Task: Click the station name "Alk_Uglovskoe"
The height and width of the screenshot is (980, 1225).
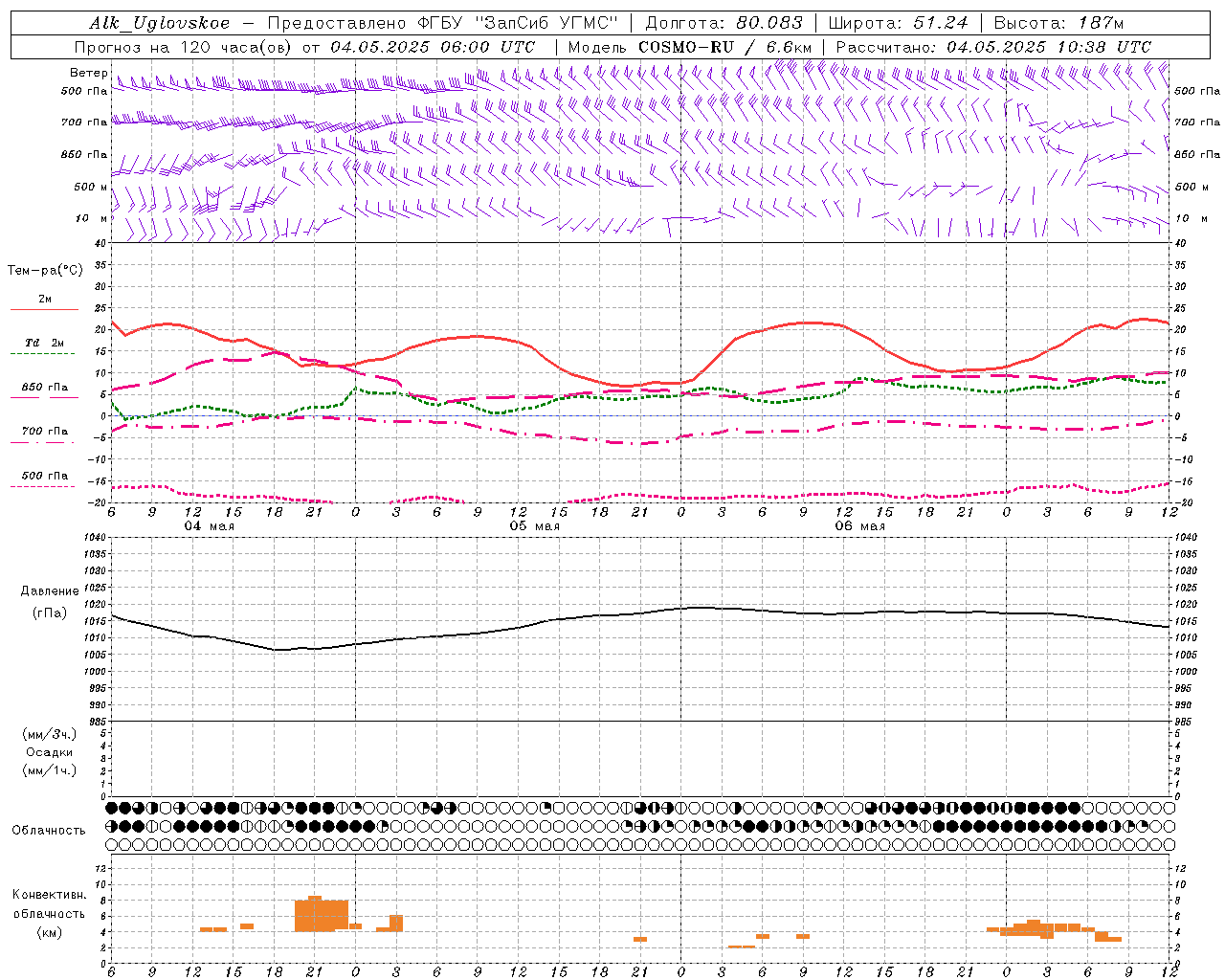Action: (x=160, y=23)
